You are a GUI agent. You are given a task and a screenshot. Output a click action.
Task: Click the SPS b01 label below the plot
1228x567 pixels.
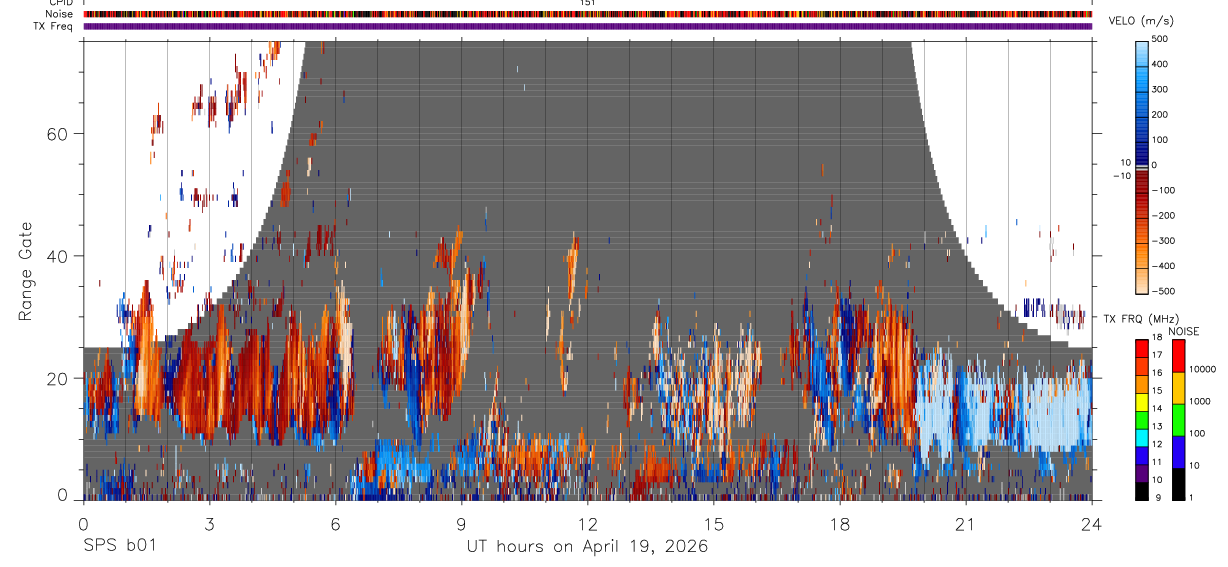119,547
